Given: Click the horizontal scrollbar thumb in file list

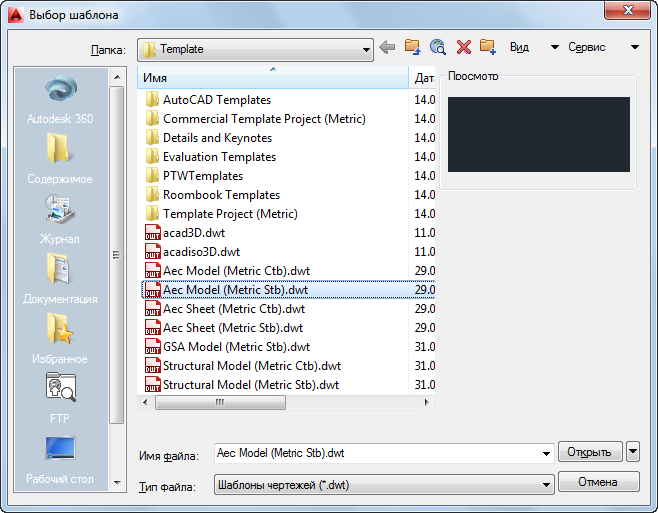Looking at the screenshot, I should pyautogui.click(x=220, y=403).
